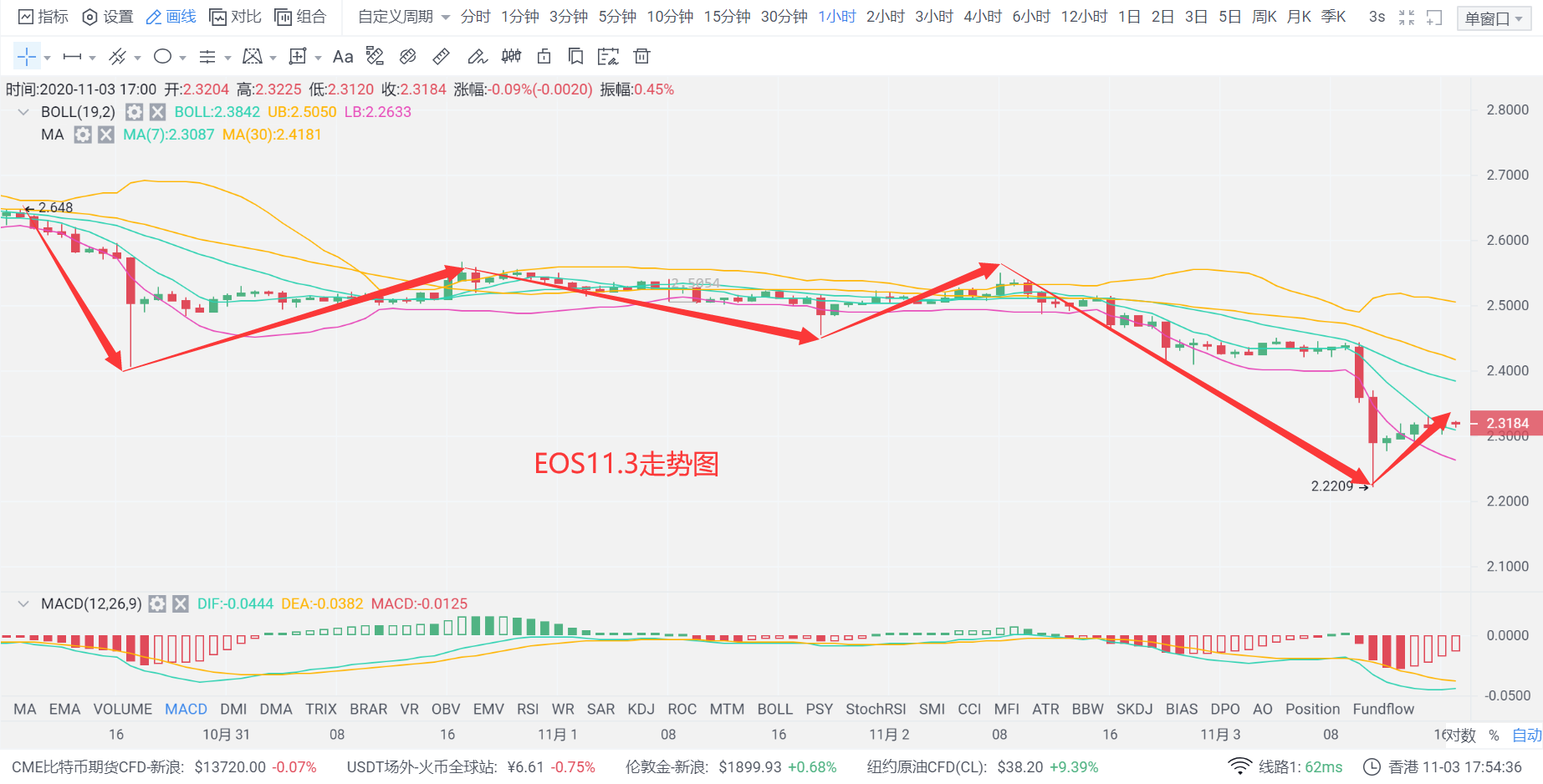Click the wifi line status icon
The height and width of the screenshot is (784, 1543).
click(x=1239, y=766)
